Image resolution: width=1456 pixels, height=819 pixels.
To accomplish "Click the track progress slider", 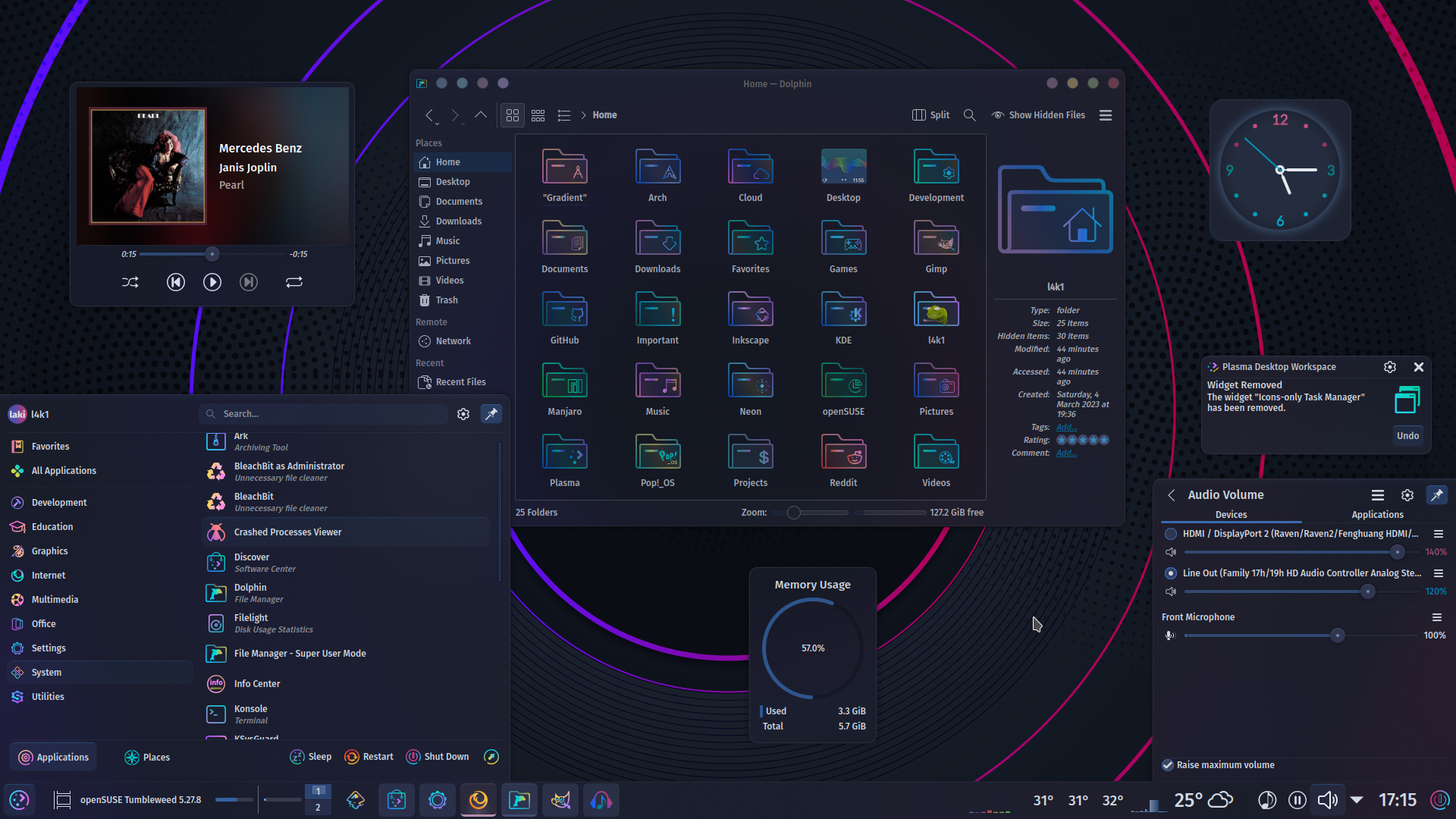I will [212, 254].
